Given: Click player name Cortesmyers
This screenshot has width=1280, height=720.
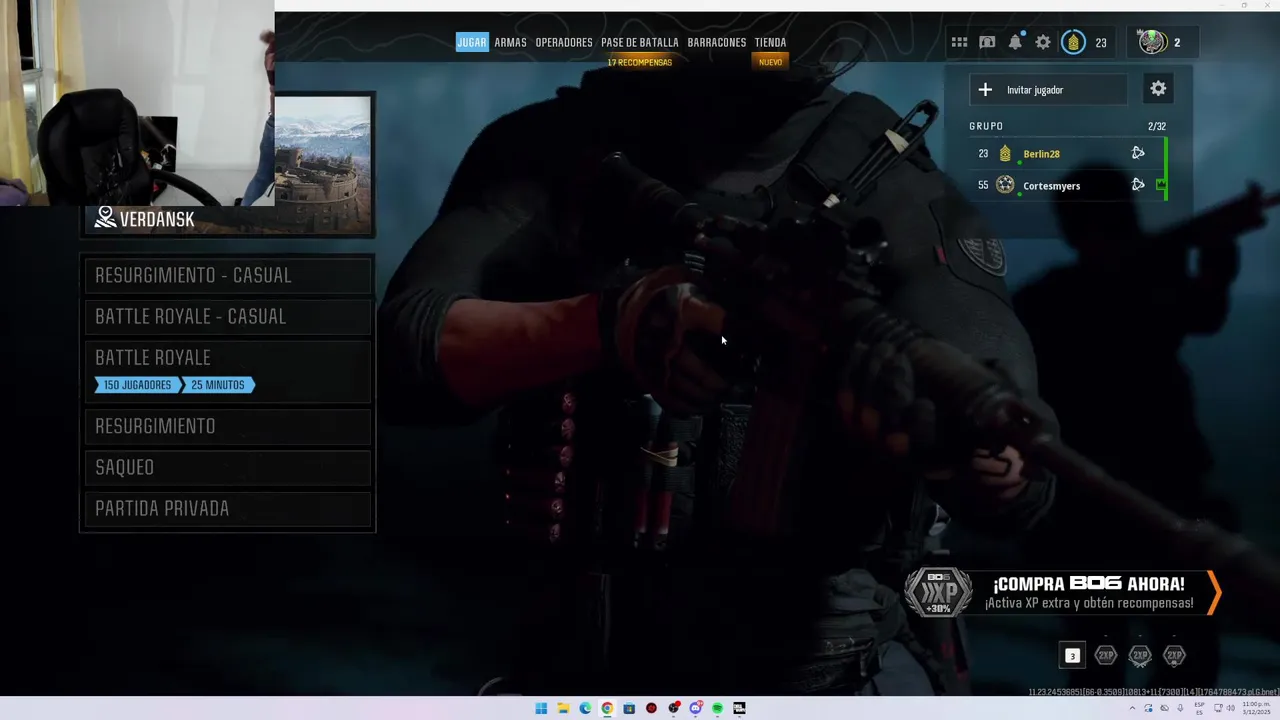Looking at the screenshot, I should pos(1051,186).
